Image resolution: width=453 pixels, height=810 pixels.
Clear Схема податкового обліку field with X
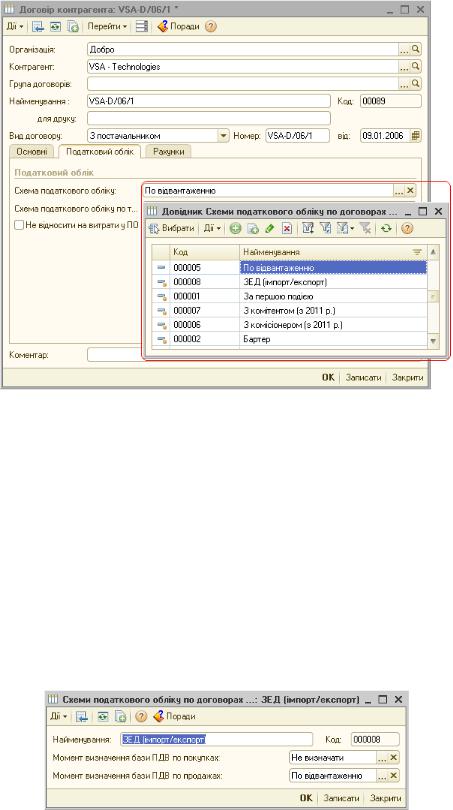tap(411, 191)
